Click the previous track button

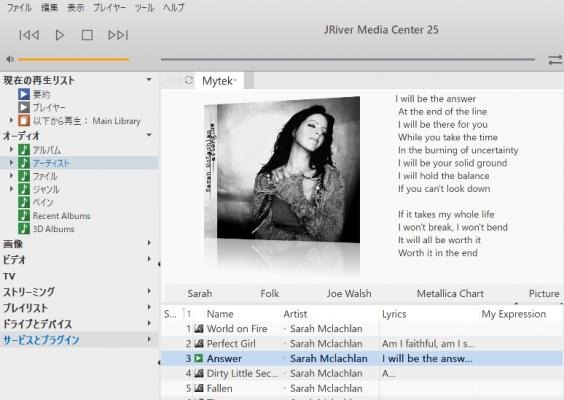pos(29,35)
